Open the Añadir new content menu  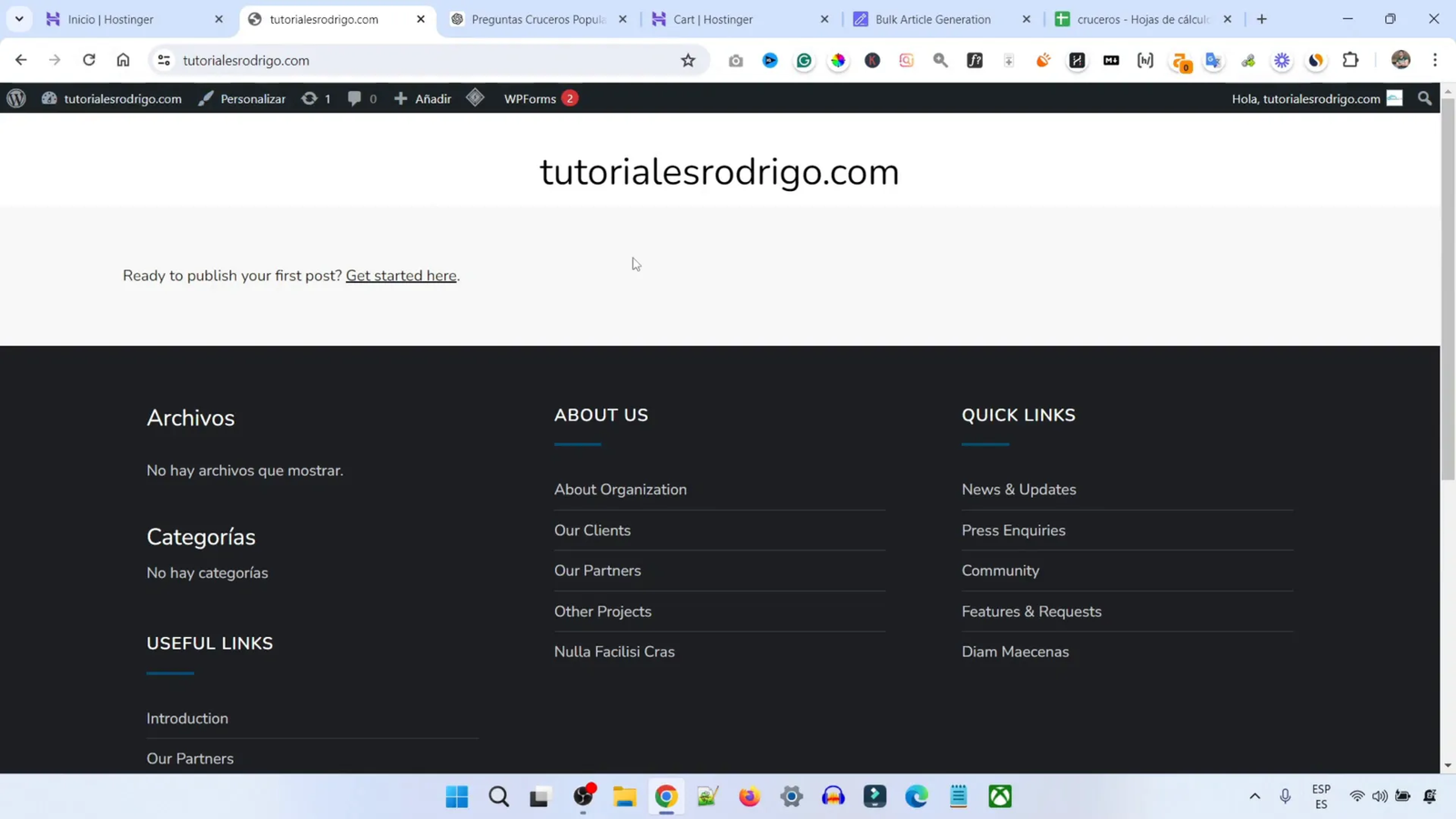click(423, 98)
